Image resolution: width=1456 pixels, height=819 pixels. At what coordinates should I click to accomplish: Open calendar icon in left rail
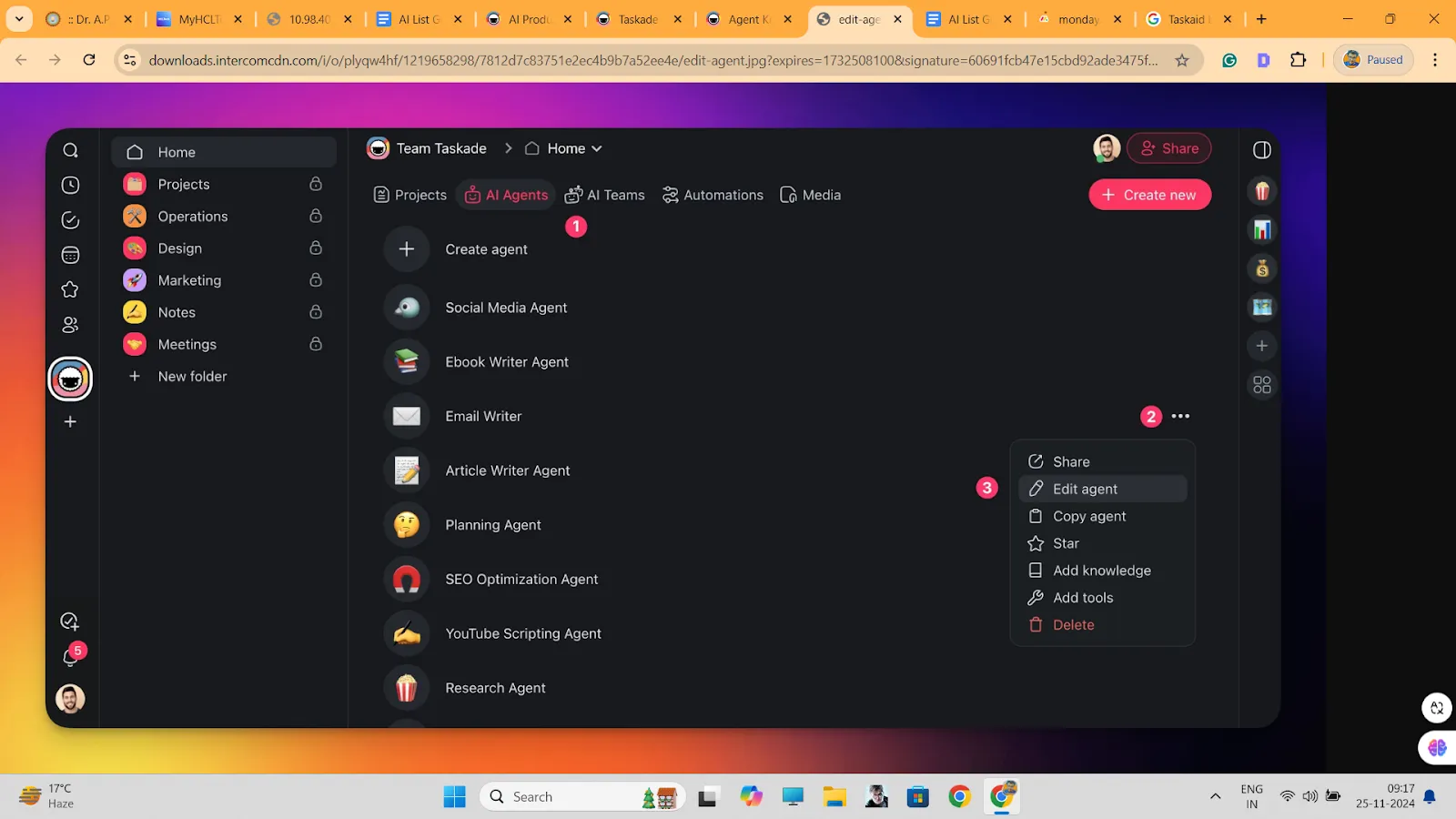point(70,256)
